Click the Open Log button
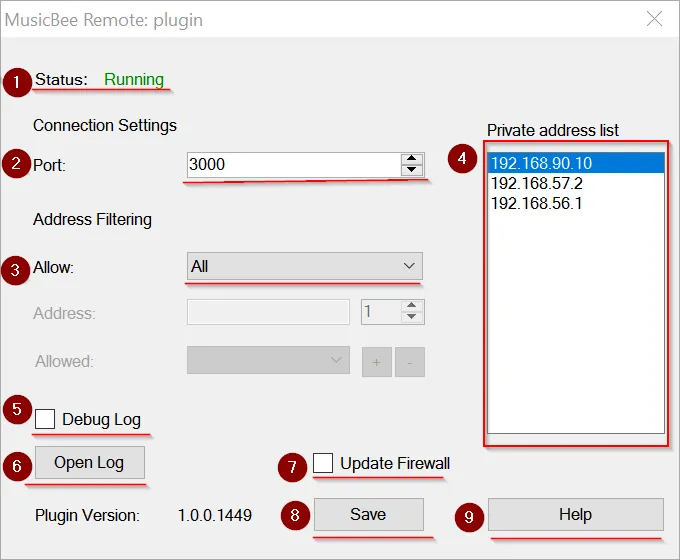 (89, 462)
